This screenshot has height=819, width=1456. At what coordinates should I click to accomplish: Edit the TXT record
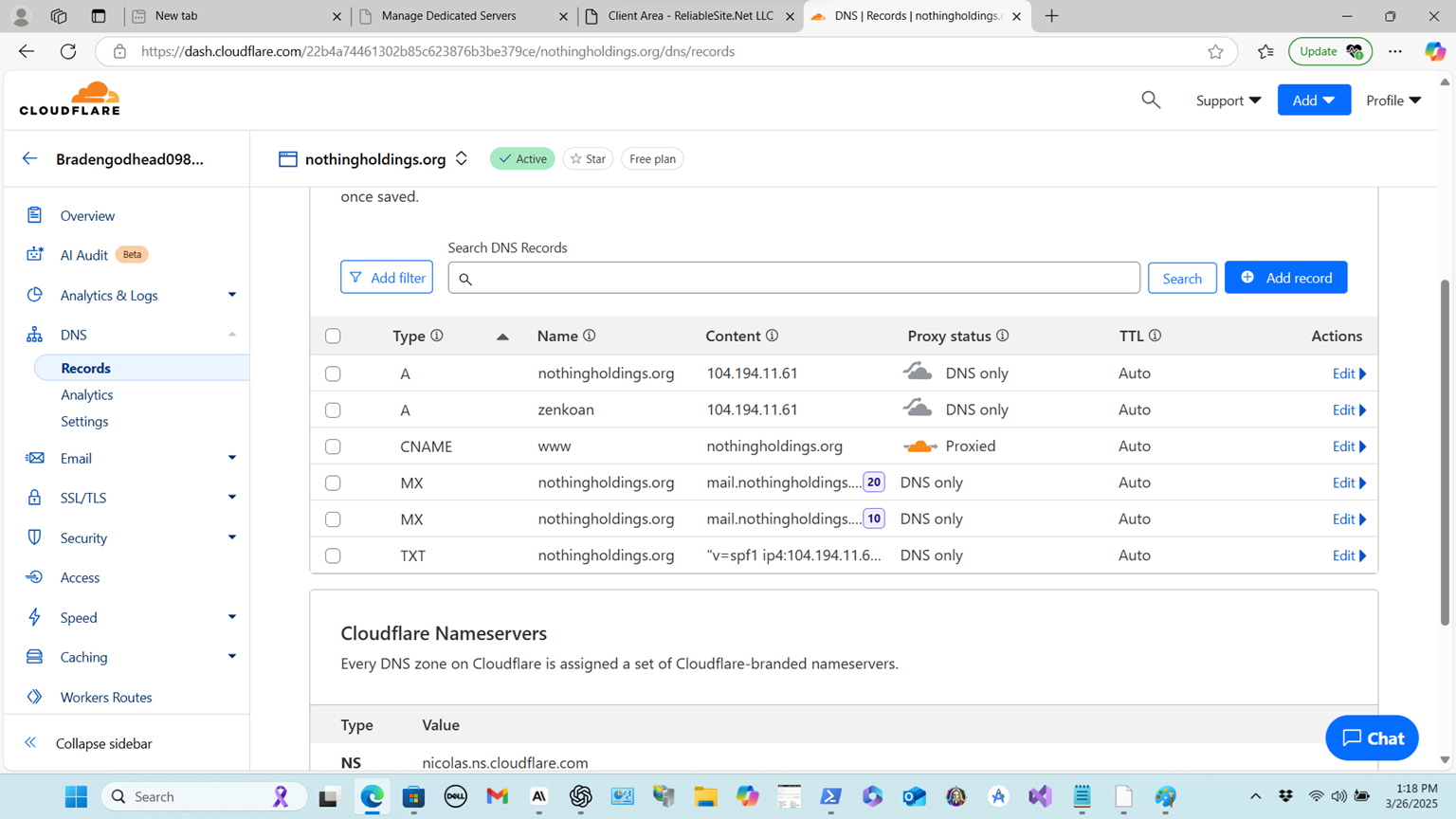pyautogui.click(x=1349, y=555)
